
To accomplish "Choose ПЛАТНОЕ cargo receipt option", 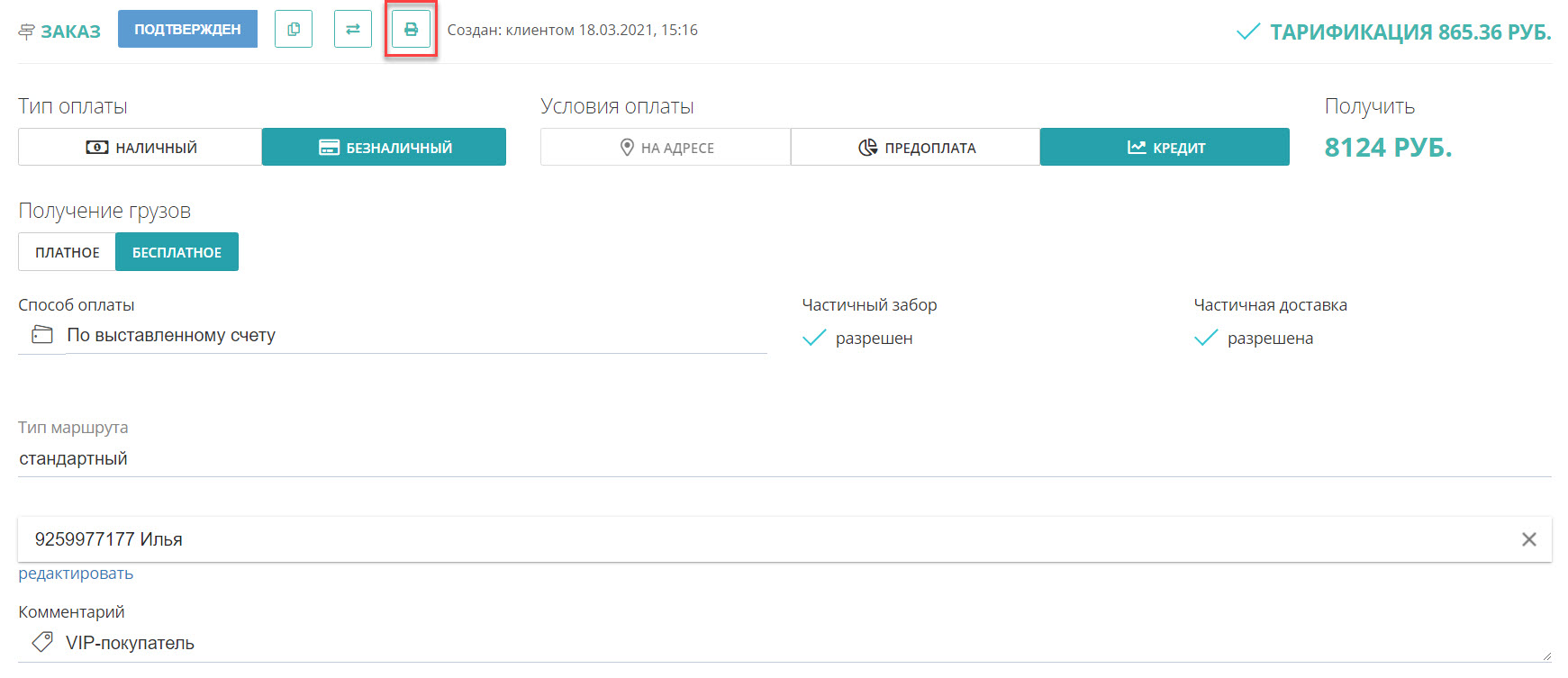I will 68,252.
